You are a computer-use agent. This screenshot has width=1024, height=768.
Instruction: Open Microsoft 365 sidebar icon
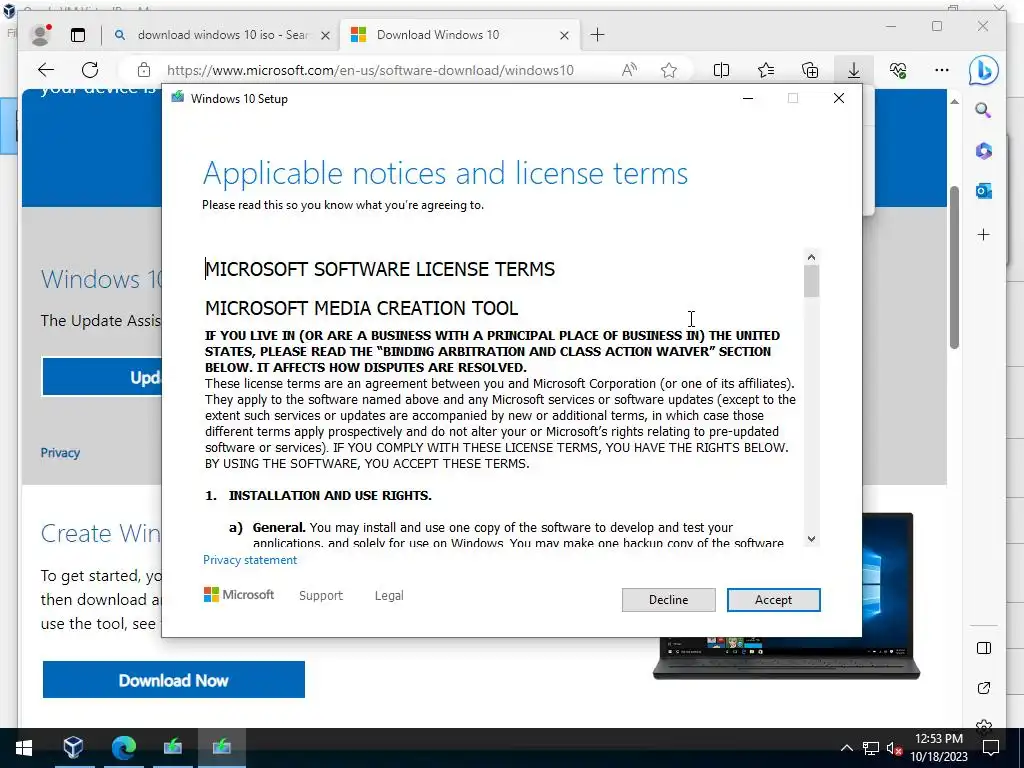point(984,151)
